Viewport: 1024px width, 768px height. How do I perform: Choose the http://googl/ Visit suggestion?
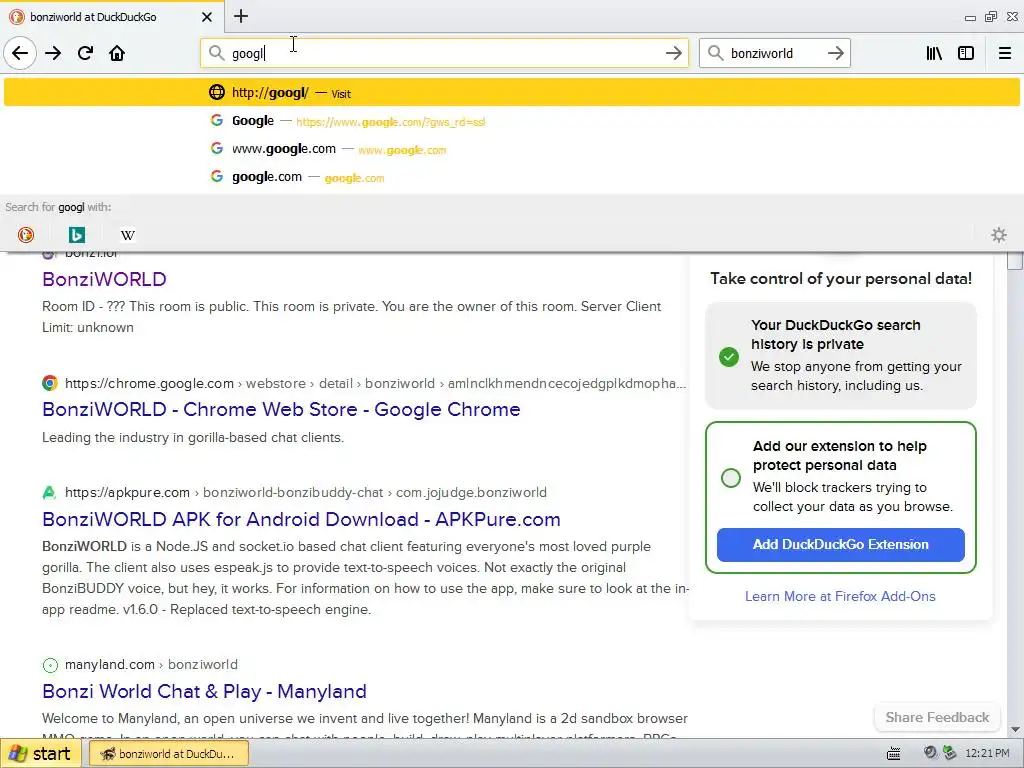point(512,93)
